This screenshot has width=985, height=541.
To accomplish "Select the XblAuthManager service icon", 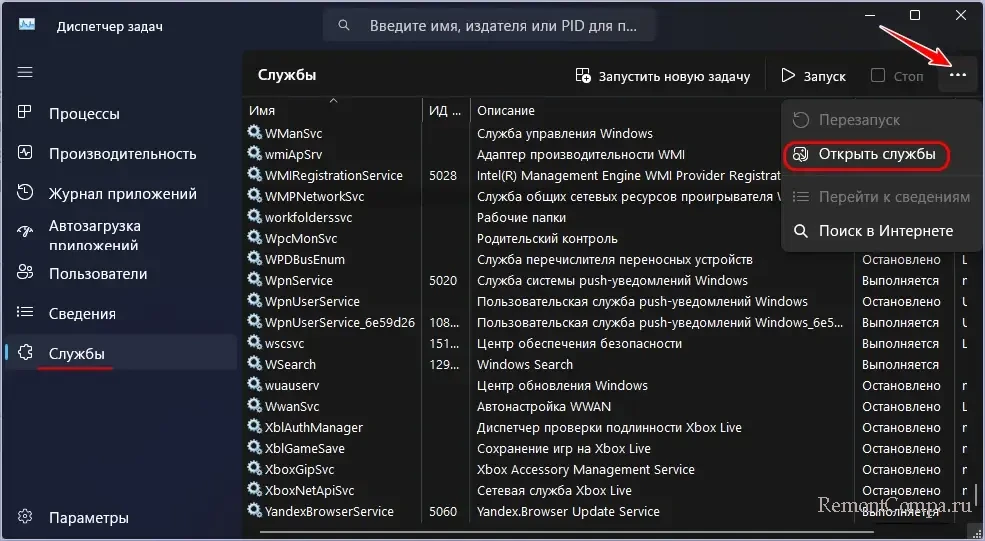I will tap(255, 427).
